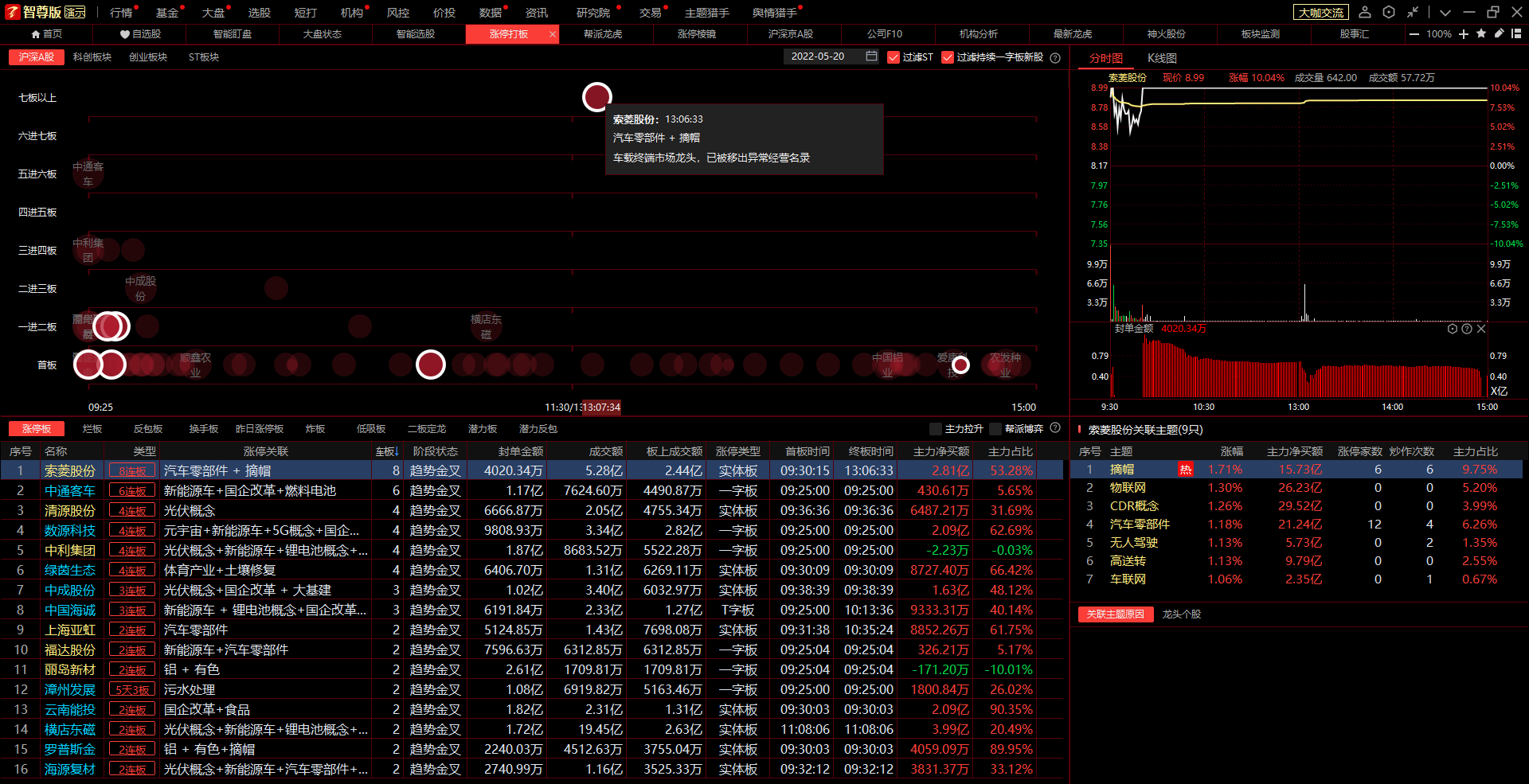Click the 智尊版 app logo
This screenshot has width=1529, height=784.
coord(46,12)
